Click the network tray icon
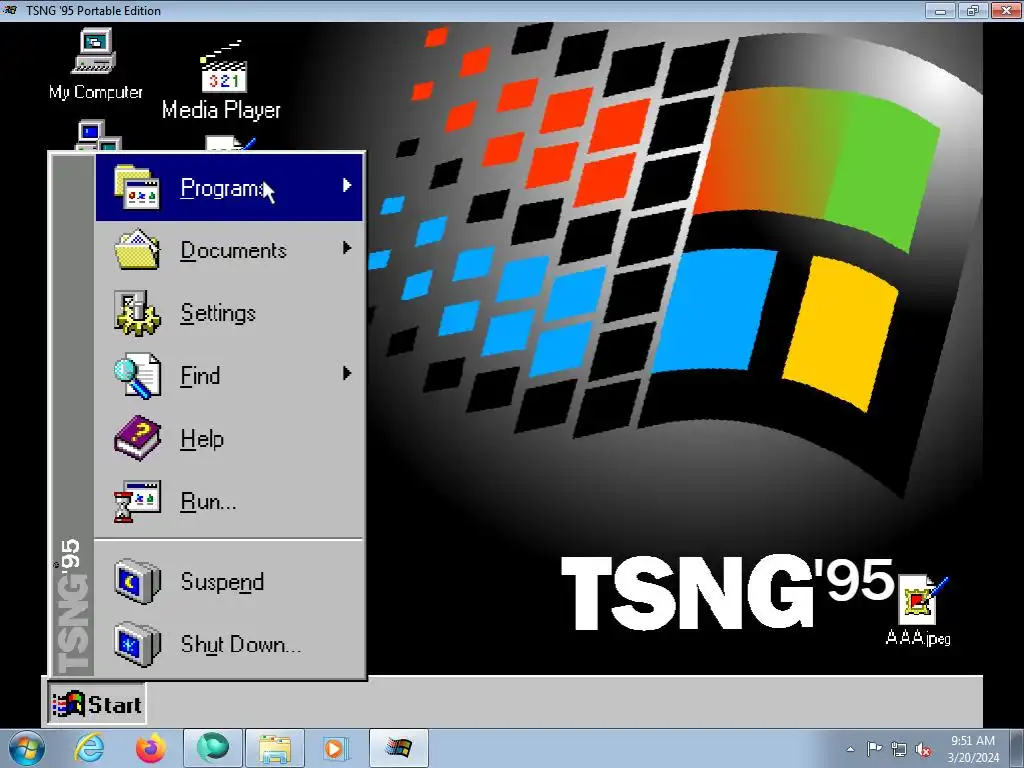1024x768 pixels. click(899, 750)
